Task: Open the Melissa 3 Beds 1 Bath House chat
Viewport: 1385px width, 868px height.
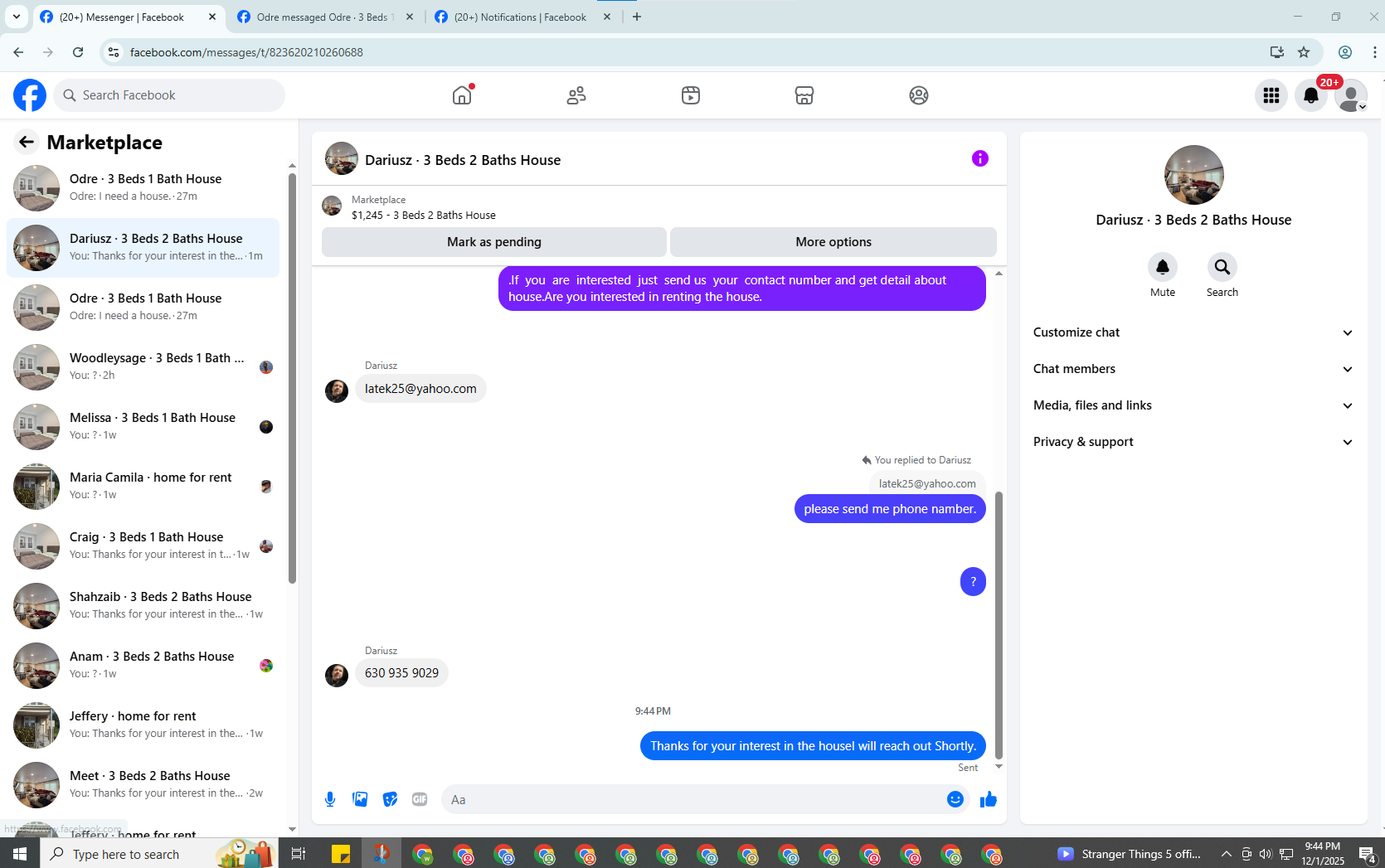Action: pyautogui.click(x=143, y=427)
